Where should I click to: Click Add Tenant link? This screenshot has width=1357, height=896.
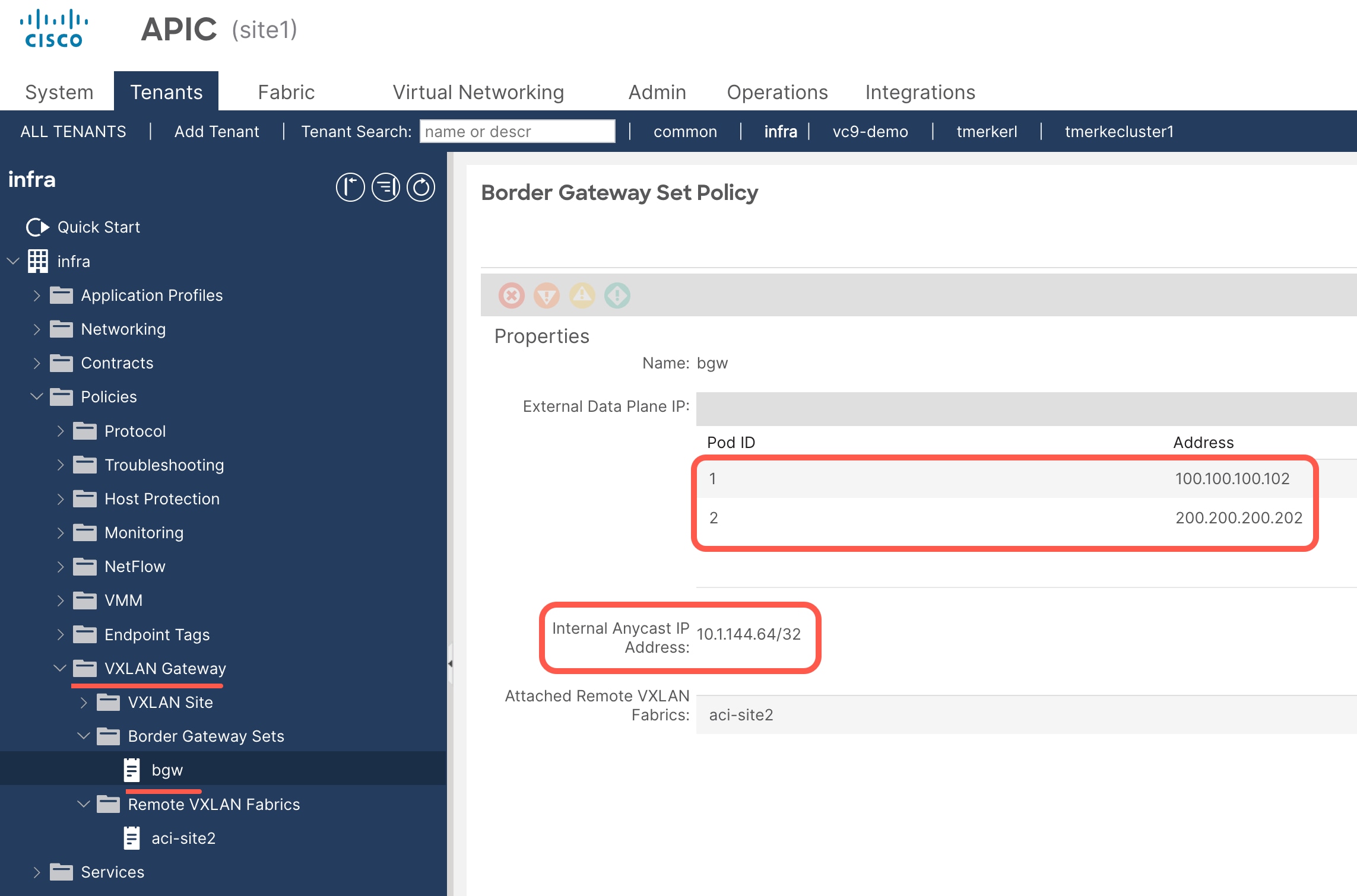217,131
